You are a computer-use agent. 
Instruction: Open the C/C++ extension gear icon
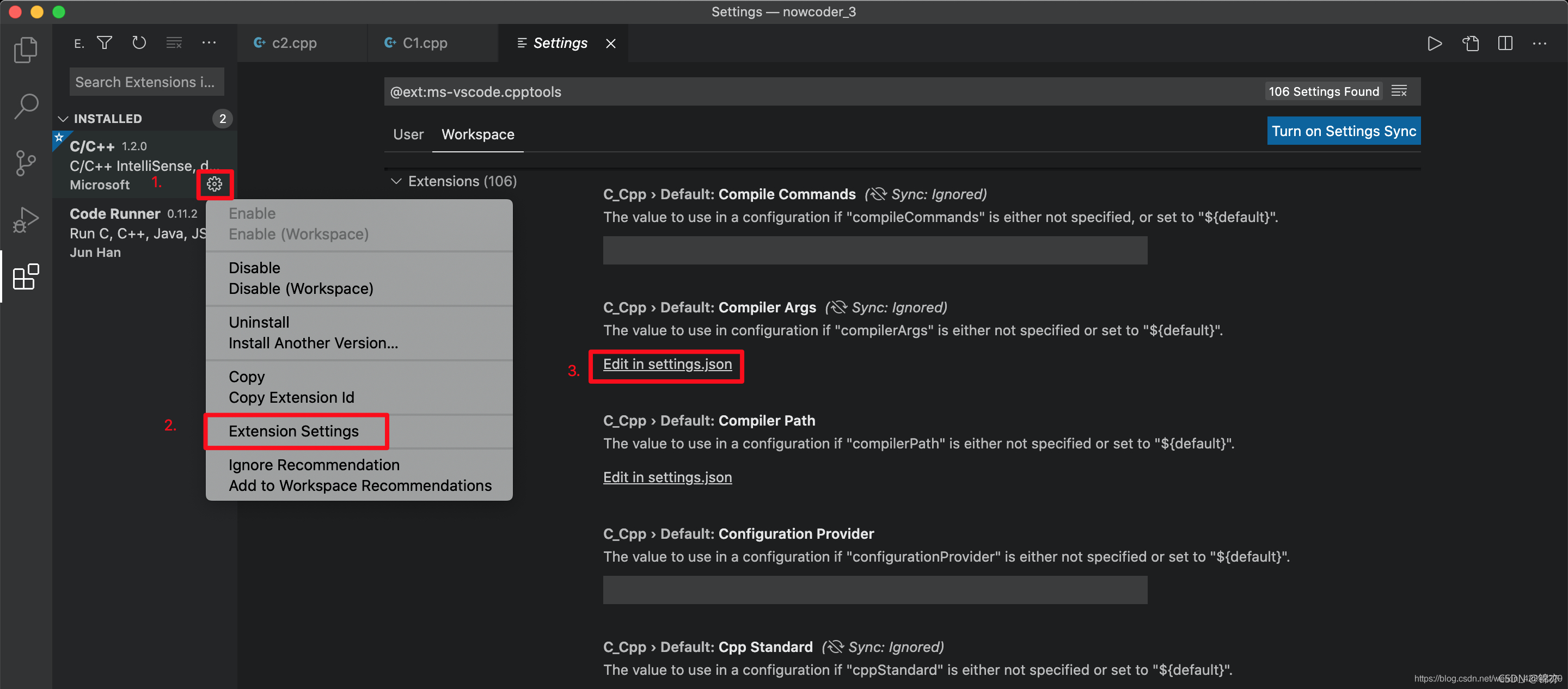point(215,184)
